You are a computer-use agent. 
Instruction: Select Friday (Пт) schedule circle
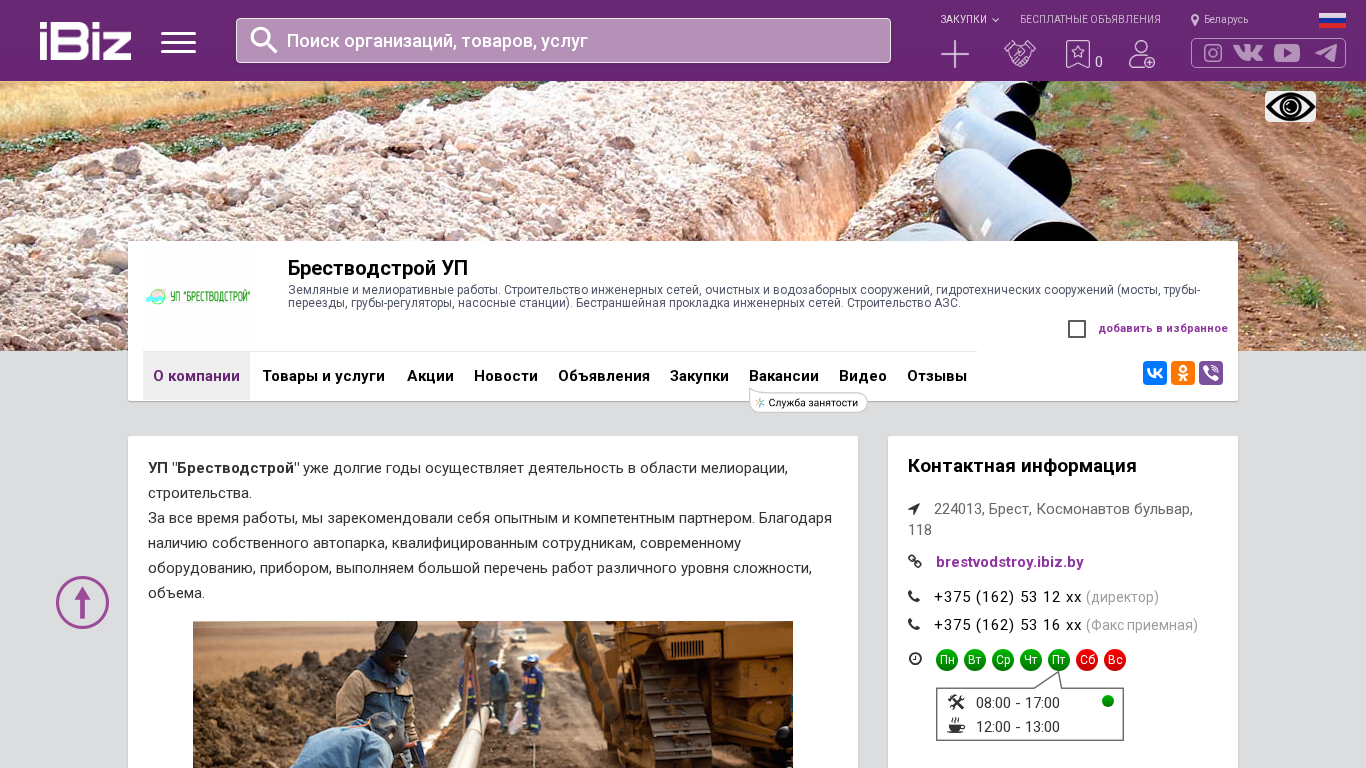pos(1059,660)
